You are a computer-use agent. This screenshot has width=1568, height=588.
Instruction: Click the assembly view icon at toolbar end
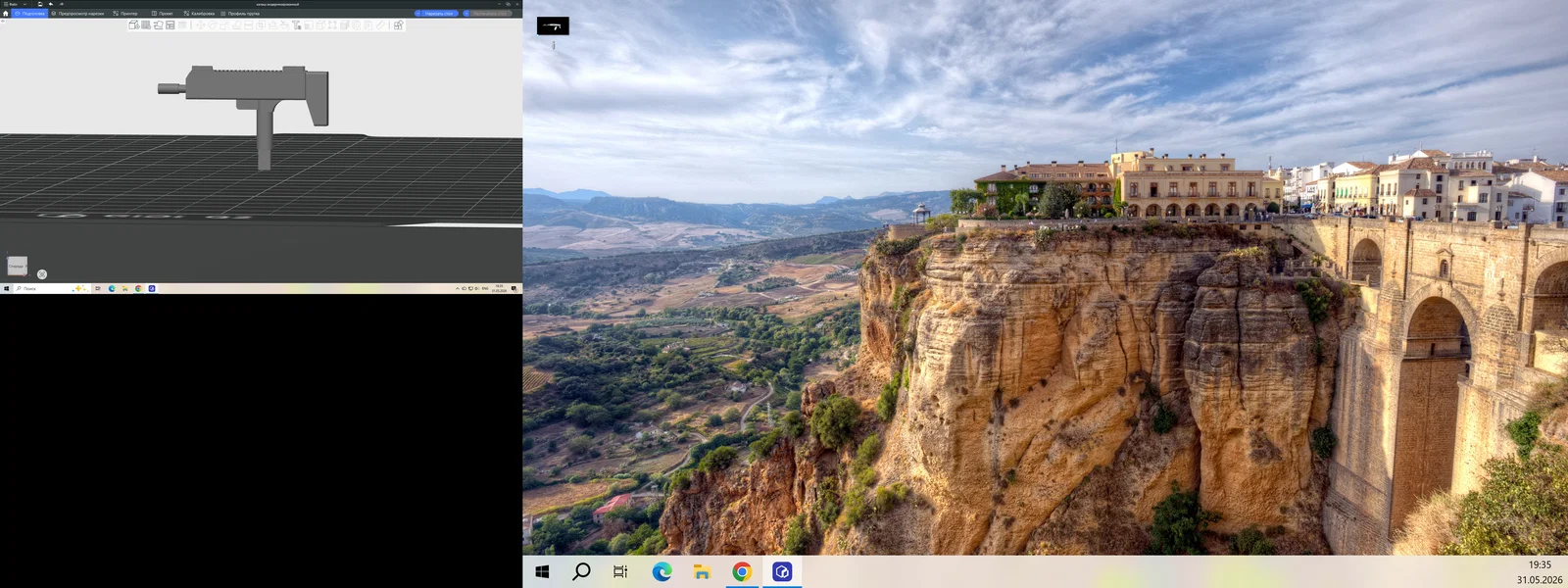398,25
